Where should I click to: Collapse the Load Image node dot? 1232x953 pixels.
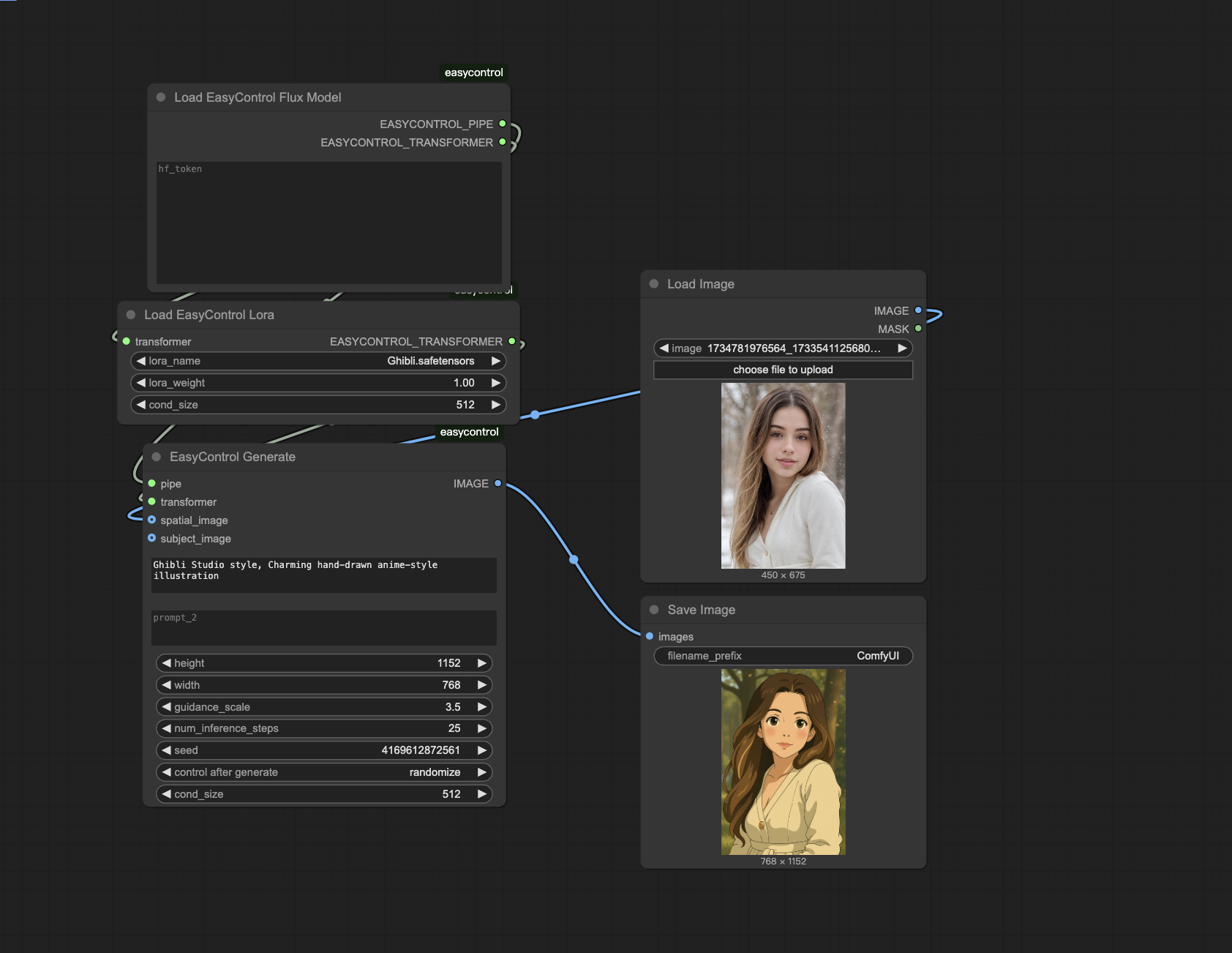tap(654, 284)
